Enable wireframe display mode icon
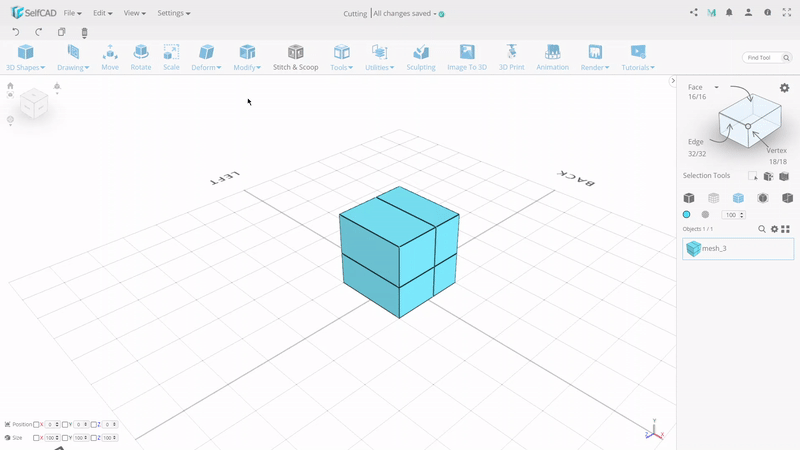The width and height of the screenshot is (800, 450). pos(714,198)
